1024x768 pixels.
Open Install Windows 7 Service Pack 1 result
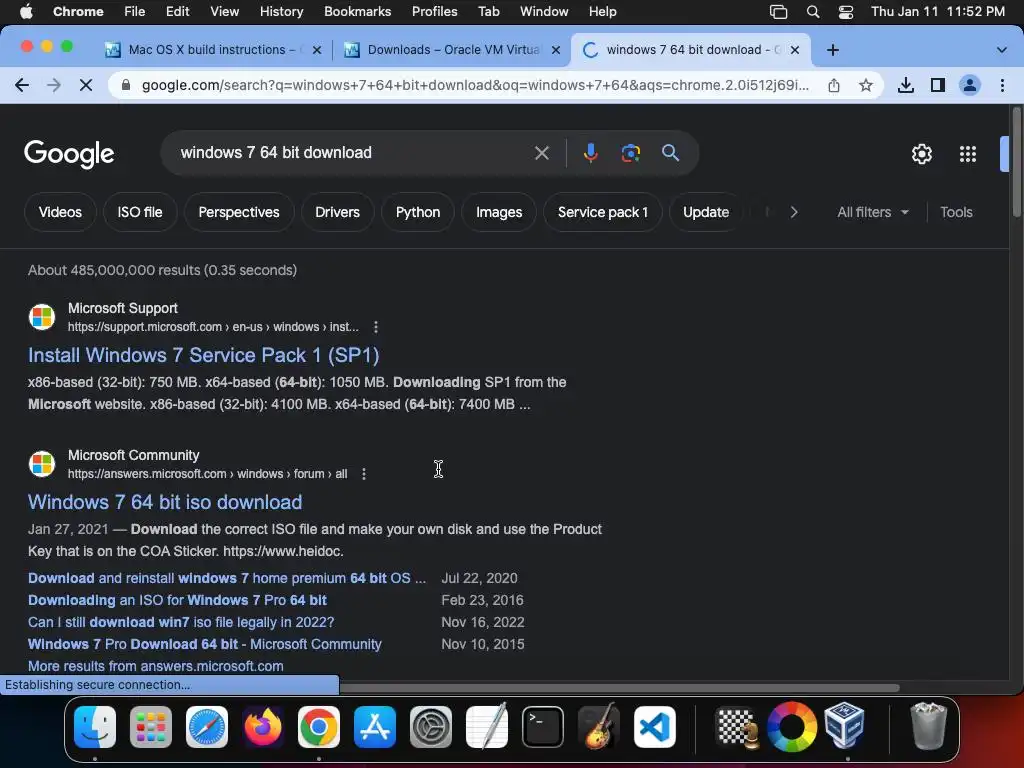point(204,355)
